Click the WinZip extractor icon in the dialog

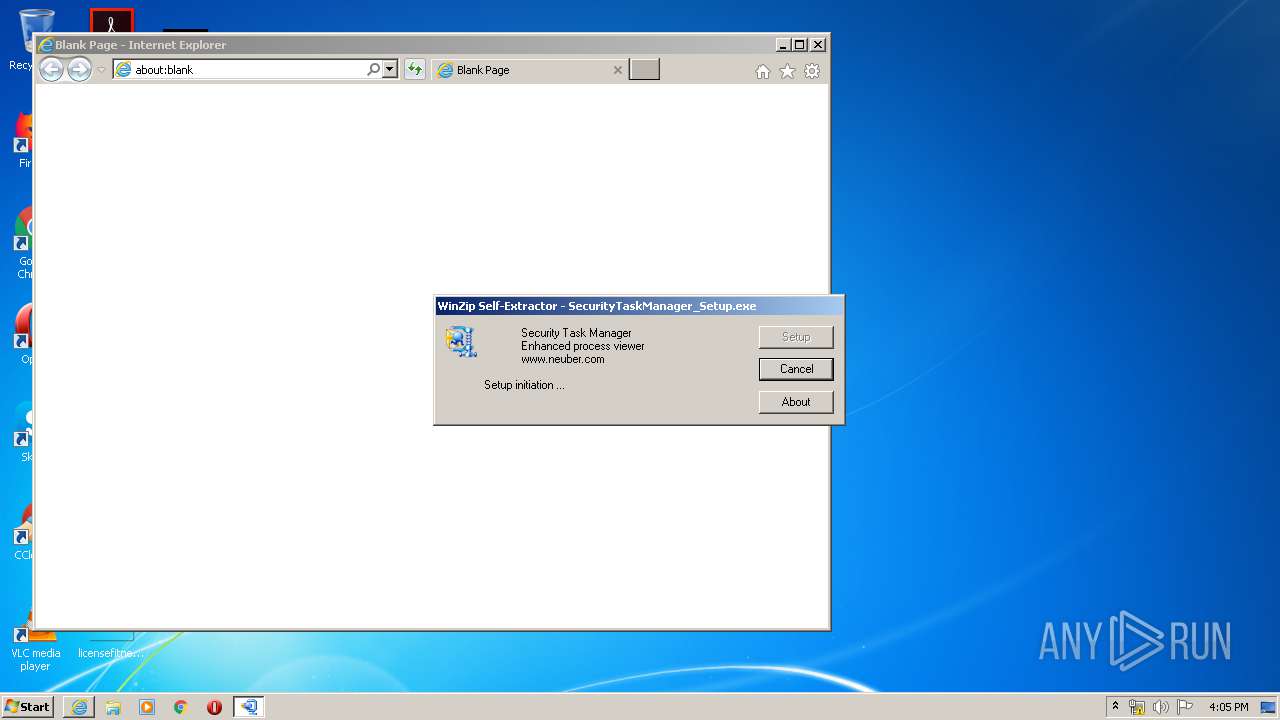pyautogui.click(x=461, y=342)
